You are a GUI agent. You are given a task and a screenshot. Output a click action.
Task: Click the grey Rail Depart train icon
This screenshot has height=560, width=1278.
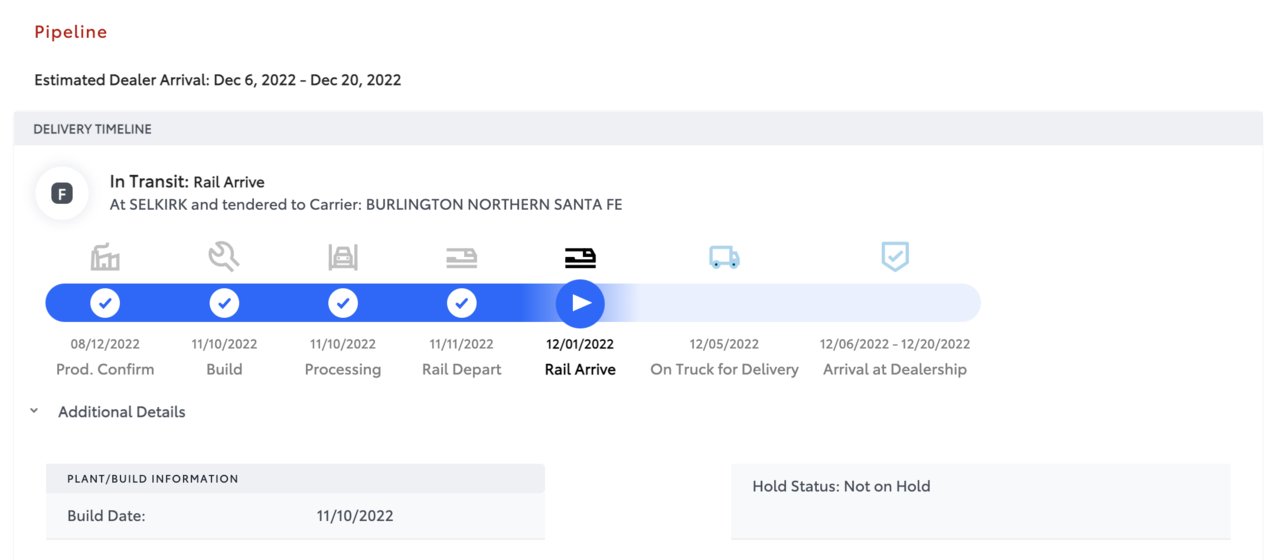[x=462, y=259]
